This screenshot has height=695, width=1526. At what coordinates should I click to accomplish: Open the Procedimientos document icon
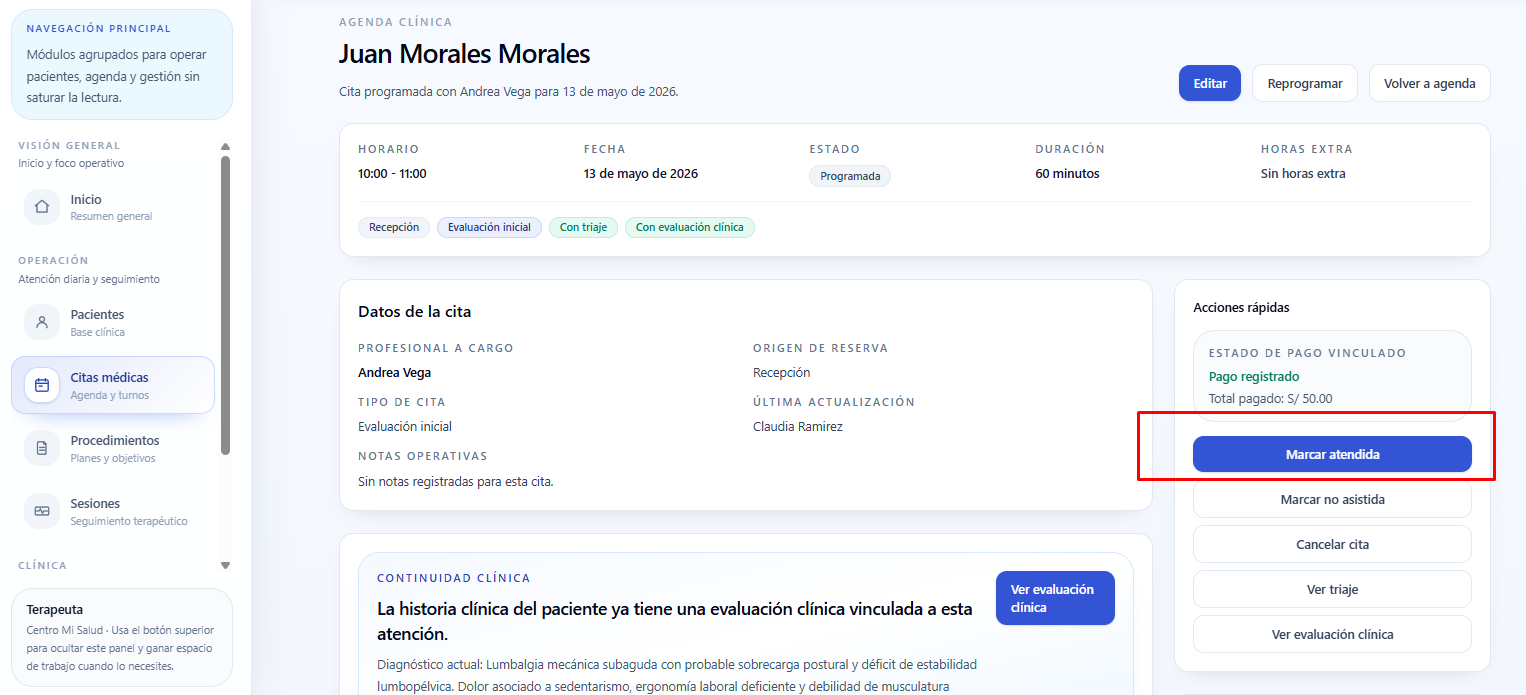coord(42,448)
